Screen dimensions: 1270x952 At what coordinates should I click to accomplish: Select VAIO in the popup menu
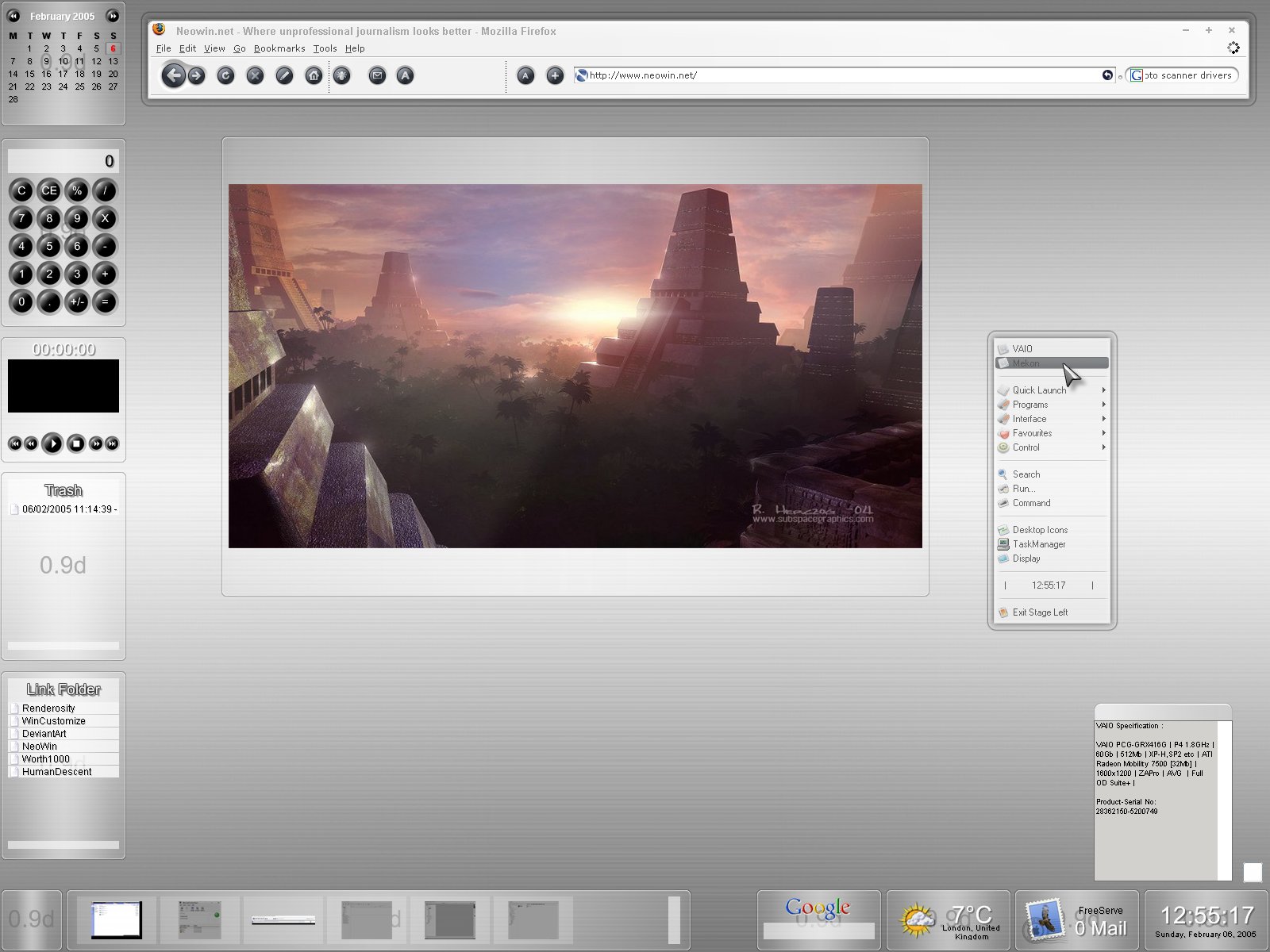pyautogui.click(x=1052, y=349)
